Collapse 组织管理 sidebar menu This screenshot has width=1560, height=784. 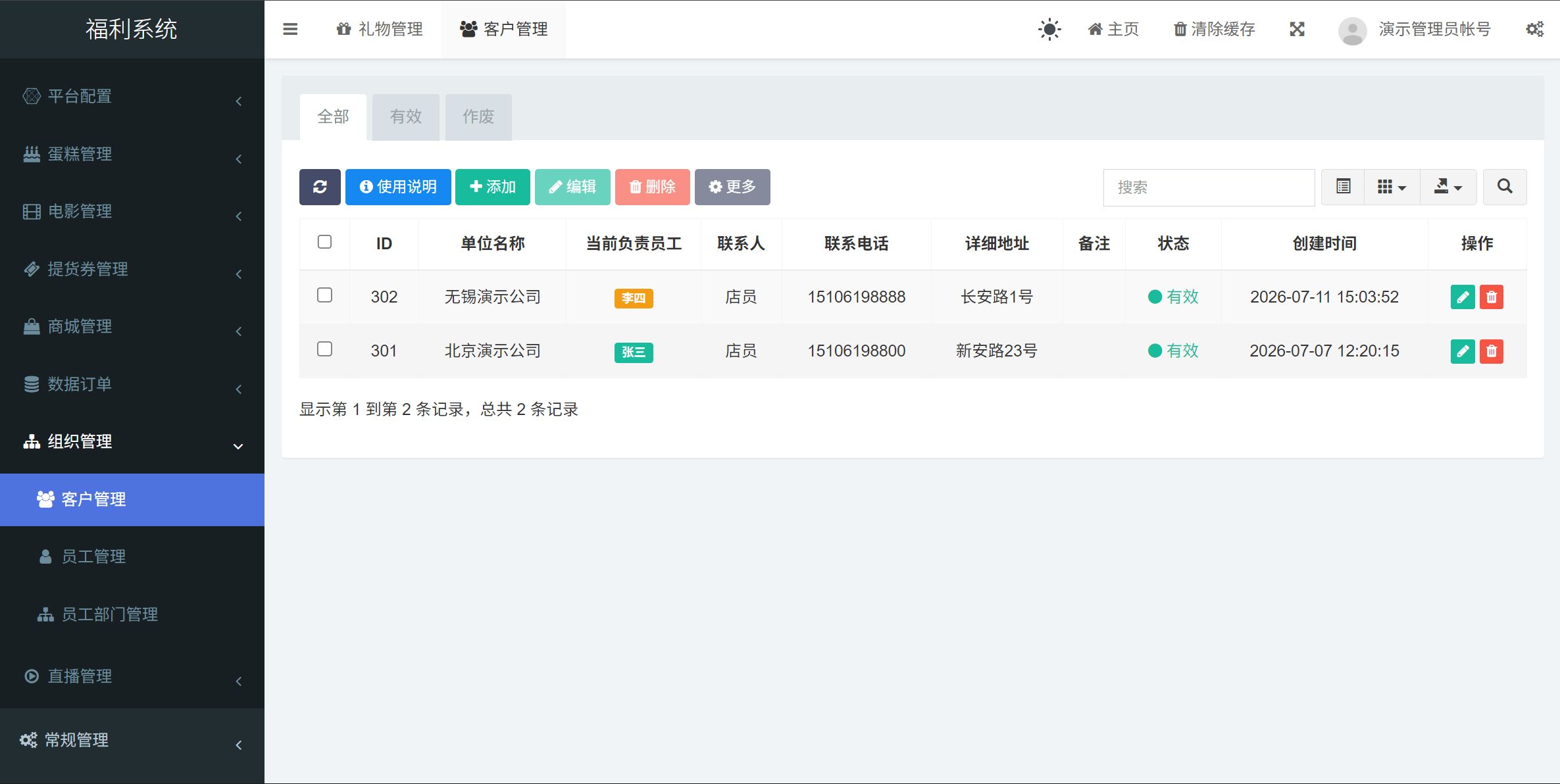[132, 442]
